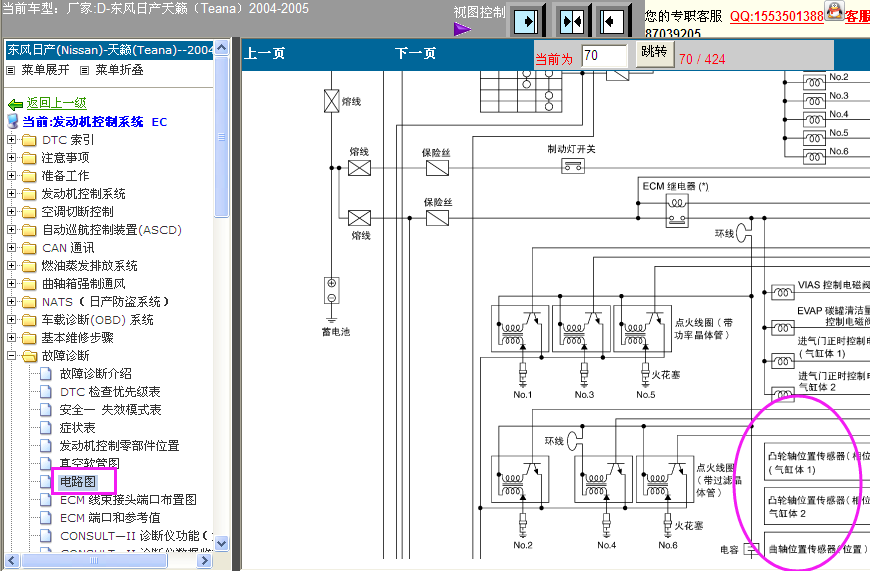Viewport: 870px width, 571px height.
Task: Expand the 注意事项 tree node
Action: tap(11, 158)
